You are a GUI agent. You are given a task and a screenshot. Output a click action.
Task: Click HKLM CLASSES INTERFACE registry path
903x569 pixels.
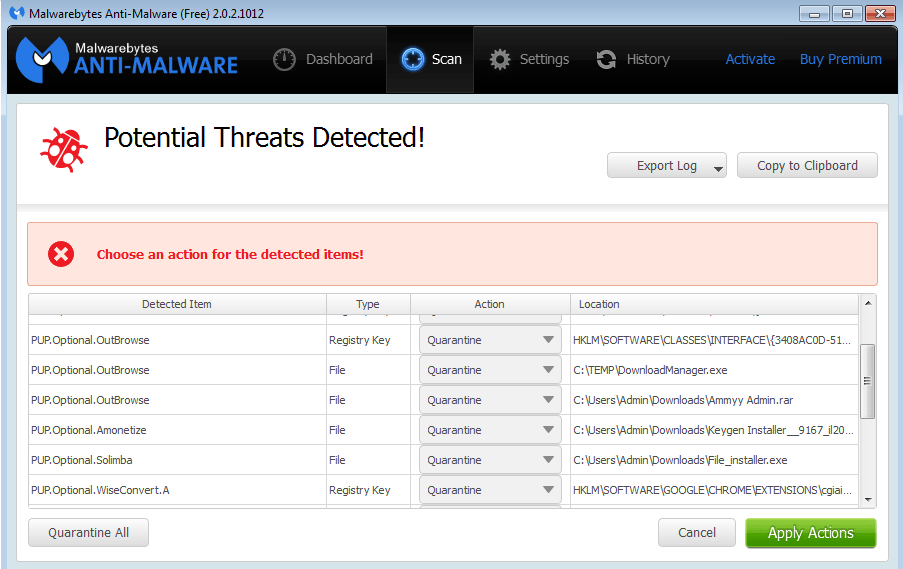(x=712, y=340)
